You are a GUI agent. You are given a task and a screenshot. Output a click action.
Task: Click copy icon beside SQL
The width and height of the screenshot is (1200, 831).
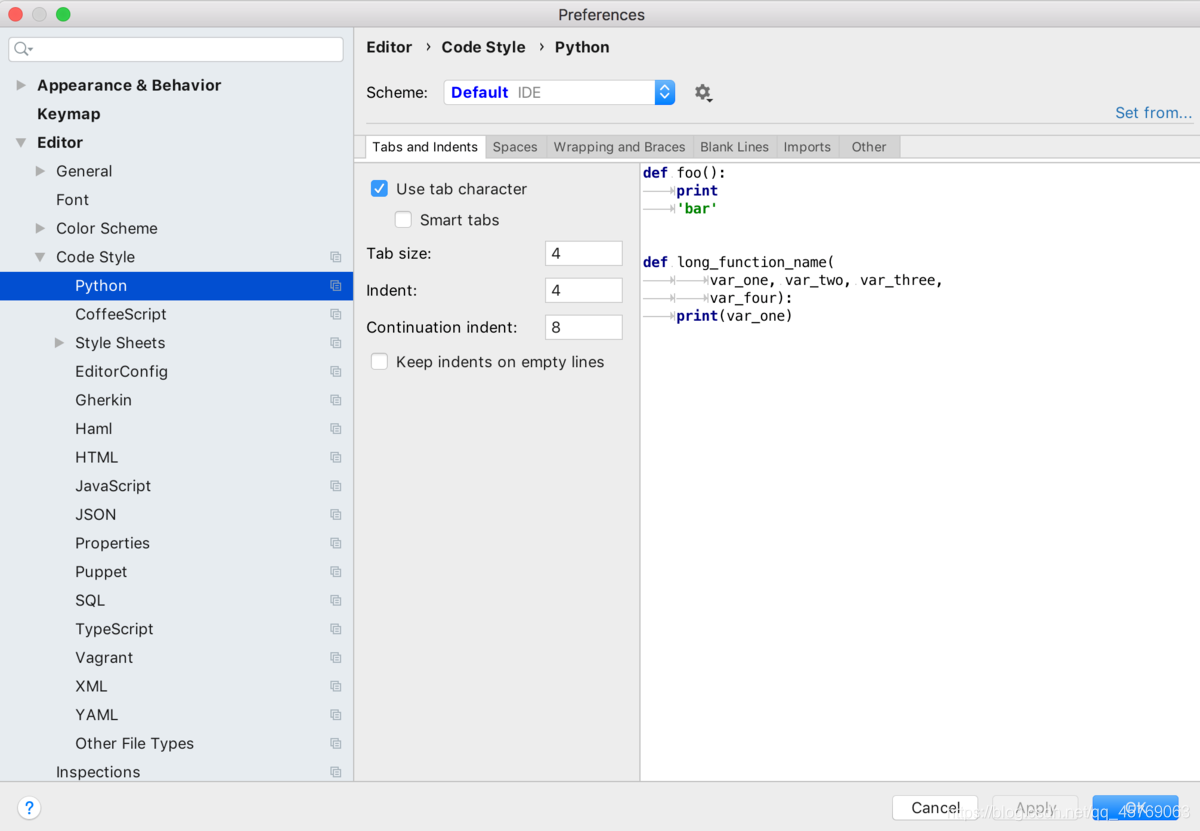(x=336, y=601)
